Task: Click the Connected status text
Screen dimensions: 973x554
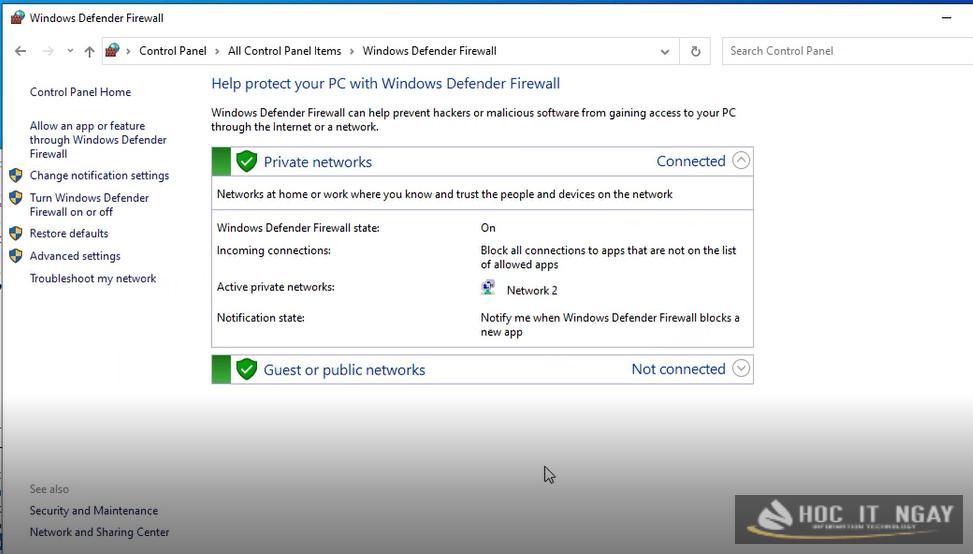Action: pos(691,161)
